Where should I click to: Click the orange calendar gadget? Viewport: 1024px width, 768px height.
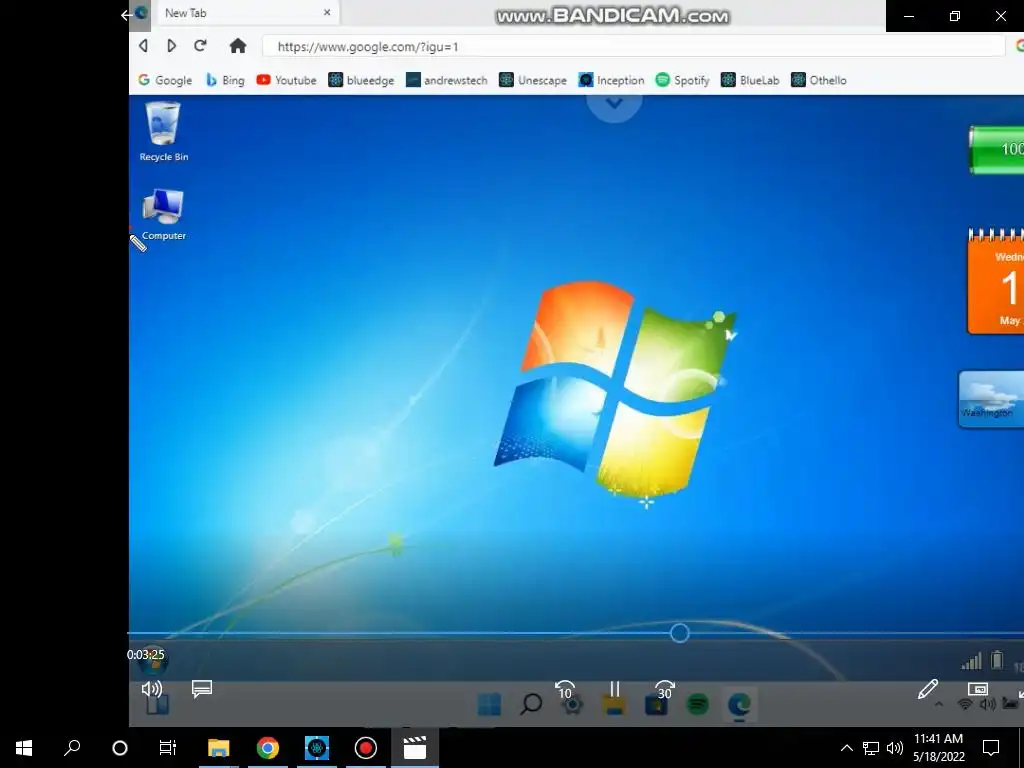pyautogui.click(x=995, y=281)
